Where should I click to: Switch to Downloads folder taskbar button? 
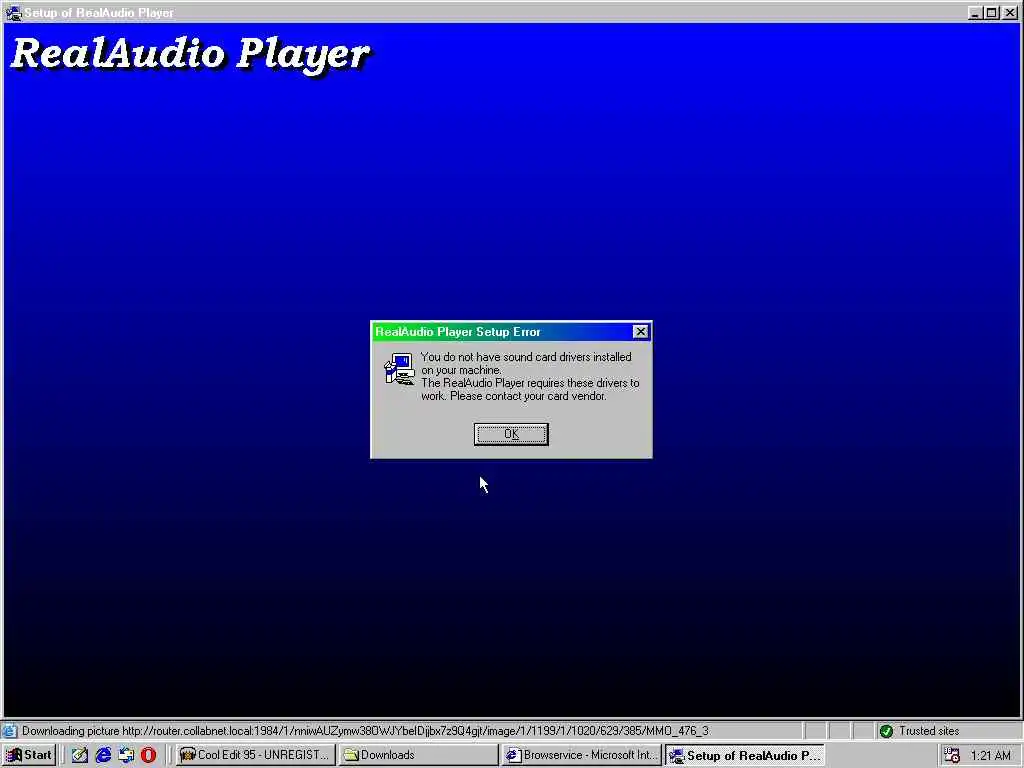418,755
